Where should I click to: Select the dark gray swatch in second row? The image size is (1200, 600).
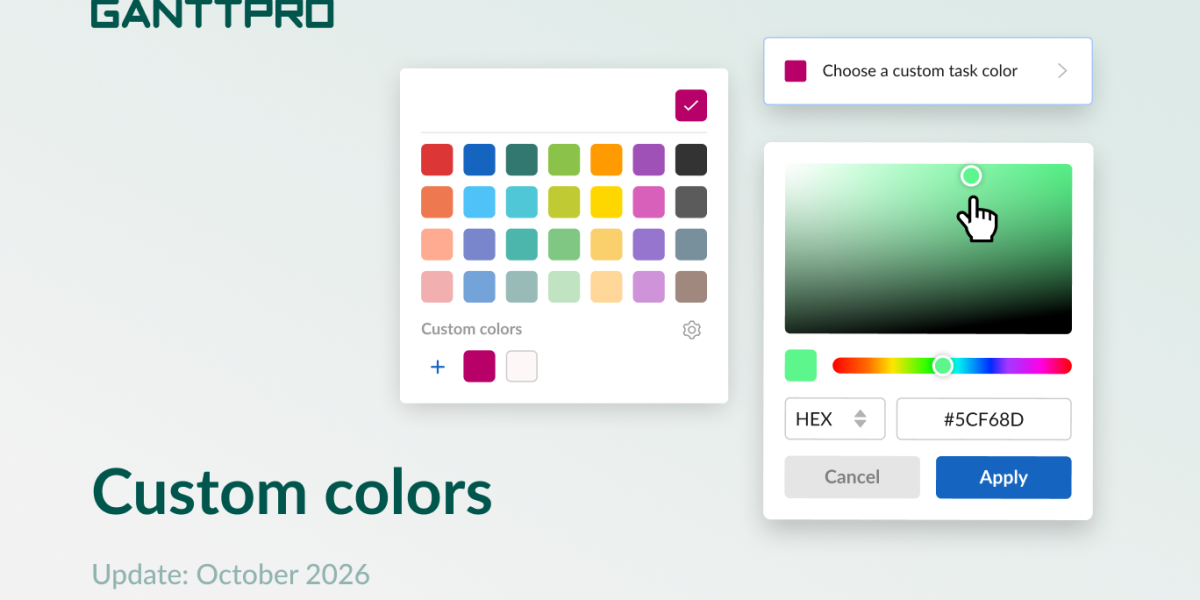click(691, 202)
